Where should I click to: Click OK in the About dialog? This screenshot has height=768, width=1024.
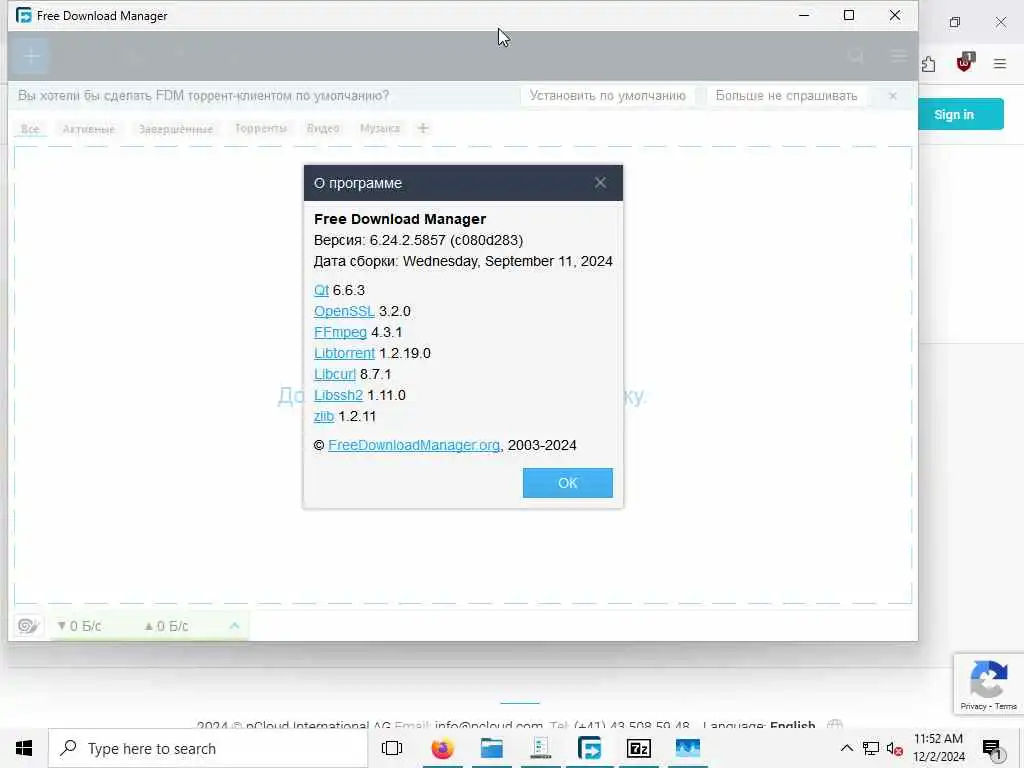point(568,483)
